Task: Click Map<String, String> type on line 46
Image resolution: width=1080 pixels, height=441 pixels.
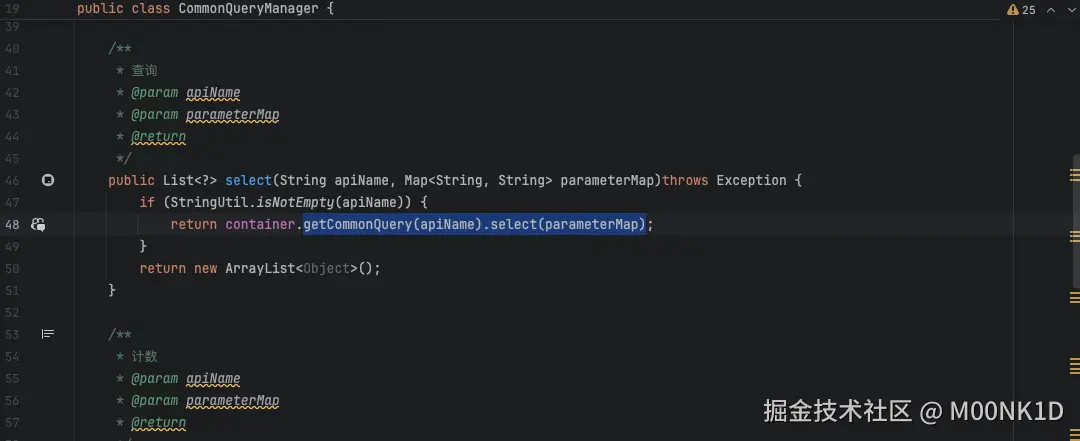Action: (479, 181)
